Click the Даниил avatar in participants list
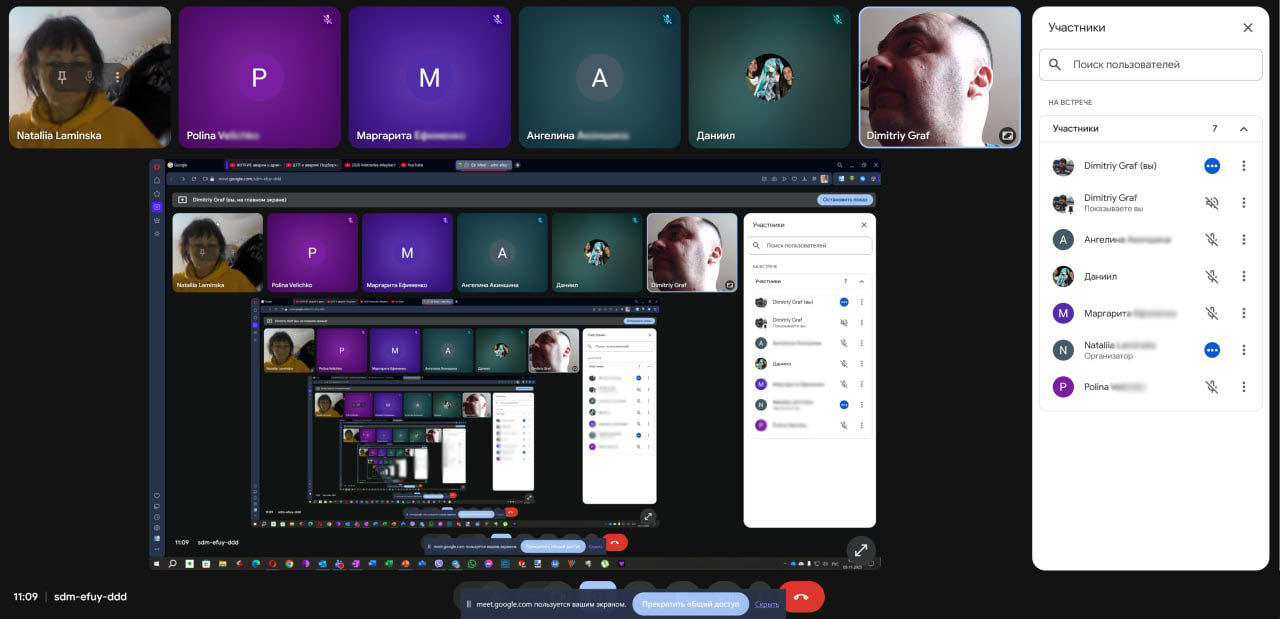 1063,277
